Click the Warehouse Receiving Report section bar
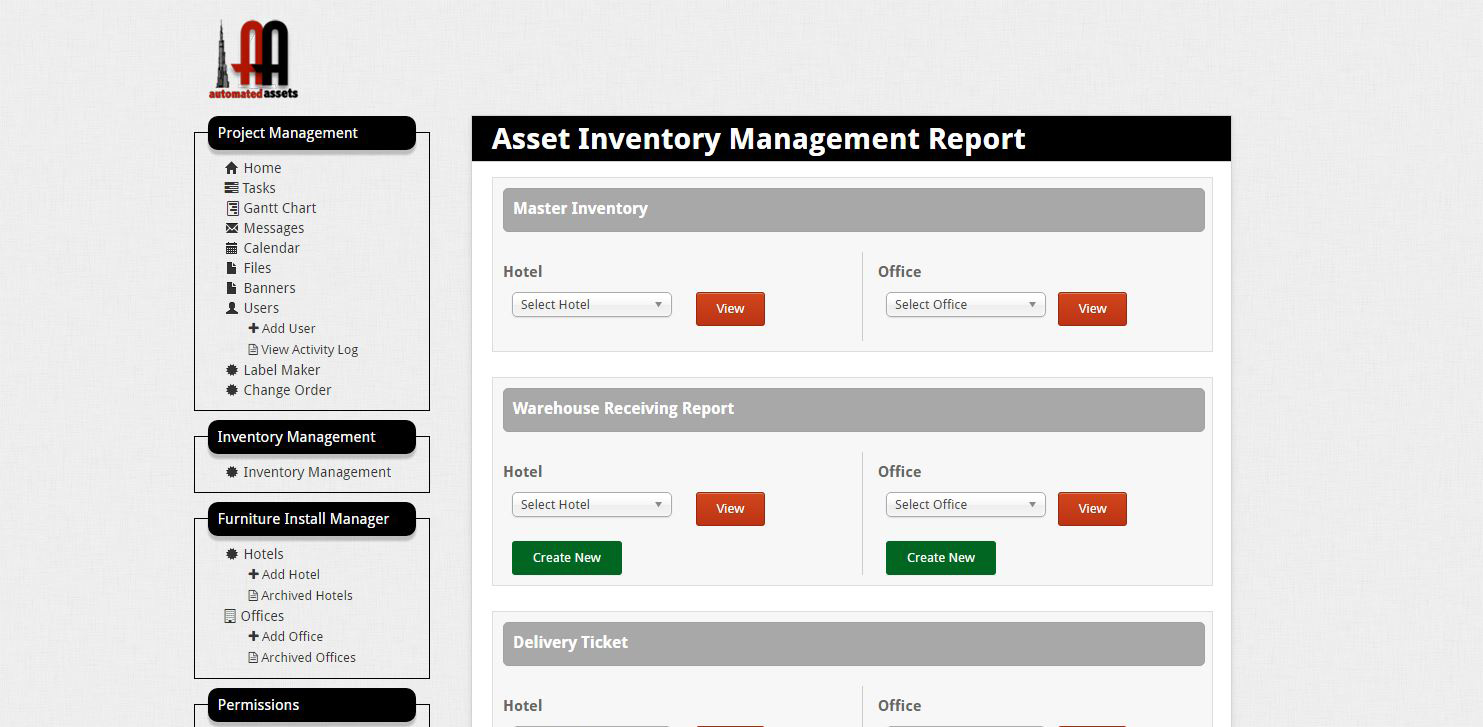This screenshot has width=1483, height=727. coord(853,409)
